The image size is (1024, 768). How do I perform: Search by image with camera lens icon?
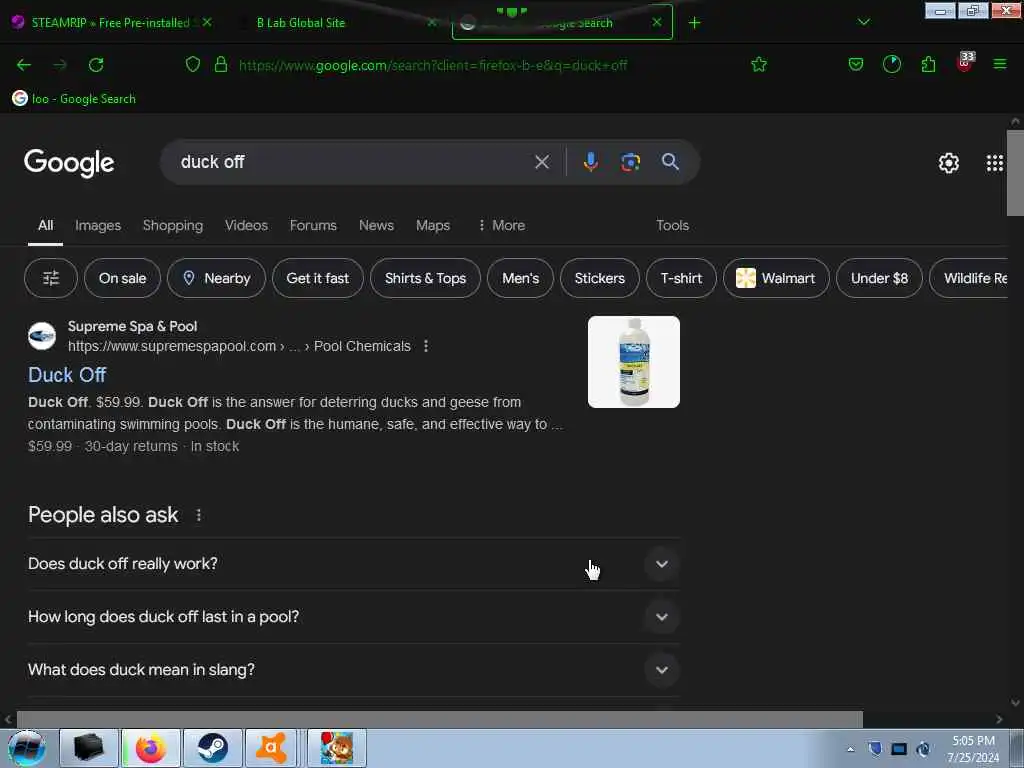[630, 162]
